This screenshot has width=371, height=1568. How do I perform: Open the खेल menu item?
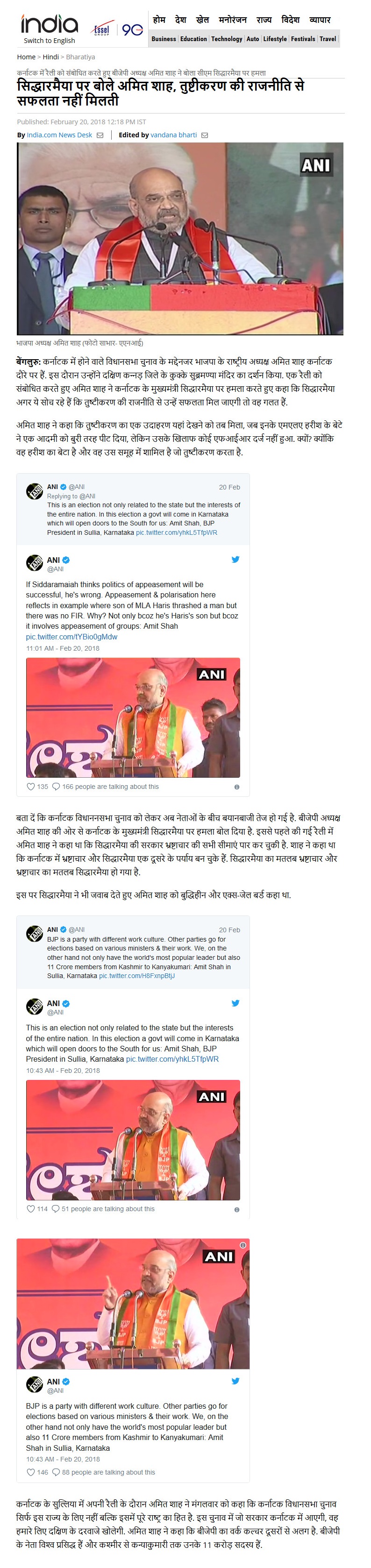pos(202,20)
